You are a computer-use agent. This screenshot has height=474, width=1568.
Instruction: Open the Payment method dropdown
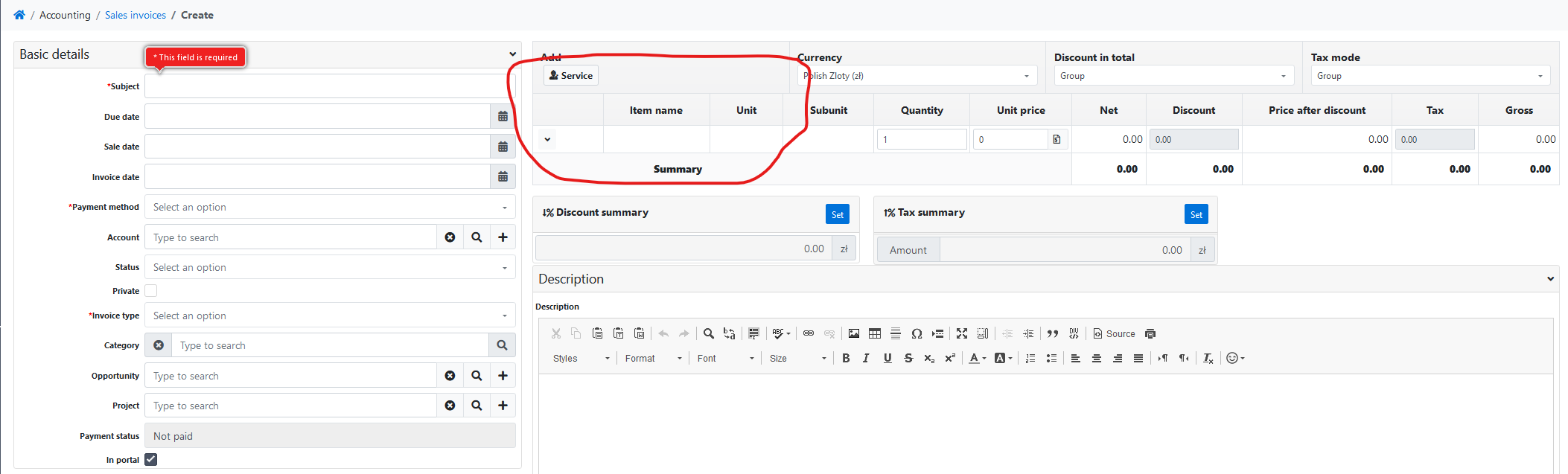click(x=330, y=207)
